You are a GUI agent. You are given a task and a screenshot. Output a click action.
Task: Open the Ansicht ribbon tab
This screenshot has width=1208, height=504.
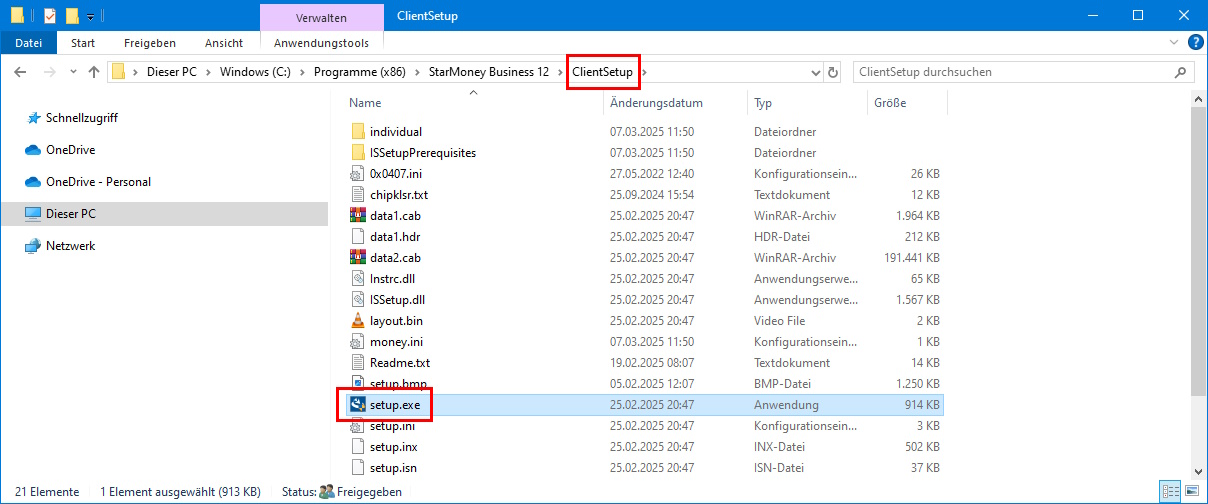click(224, 43)
